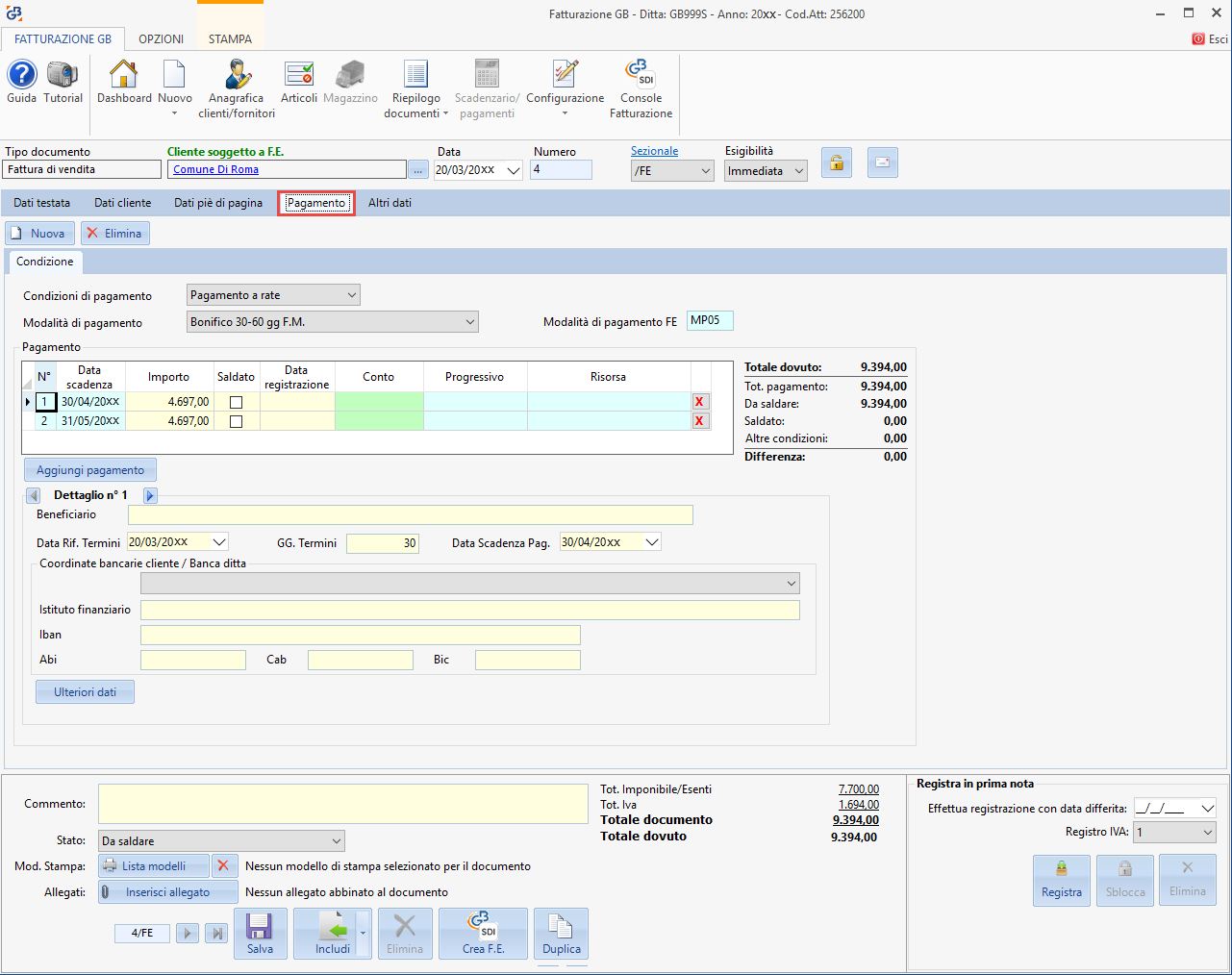Click the Nuova button
The width and height of the screenshot is (1232, 975).
coord(39,234)
